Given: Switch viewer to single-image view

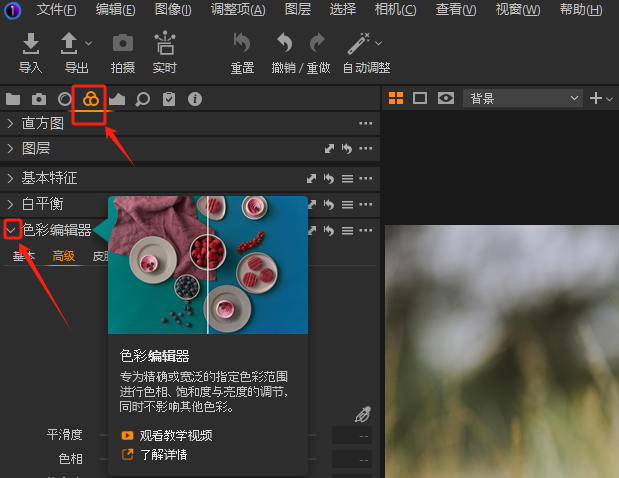Looking at the screenshot, I should point(420,98).
